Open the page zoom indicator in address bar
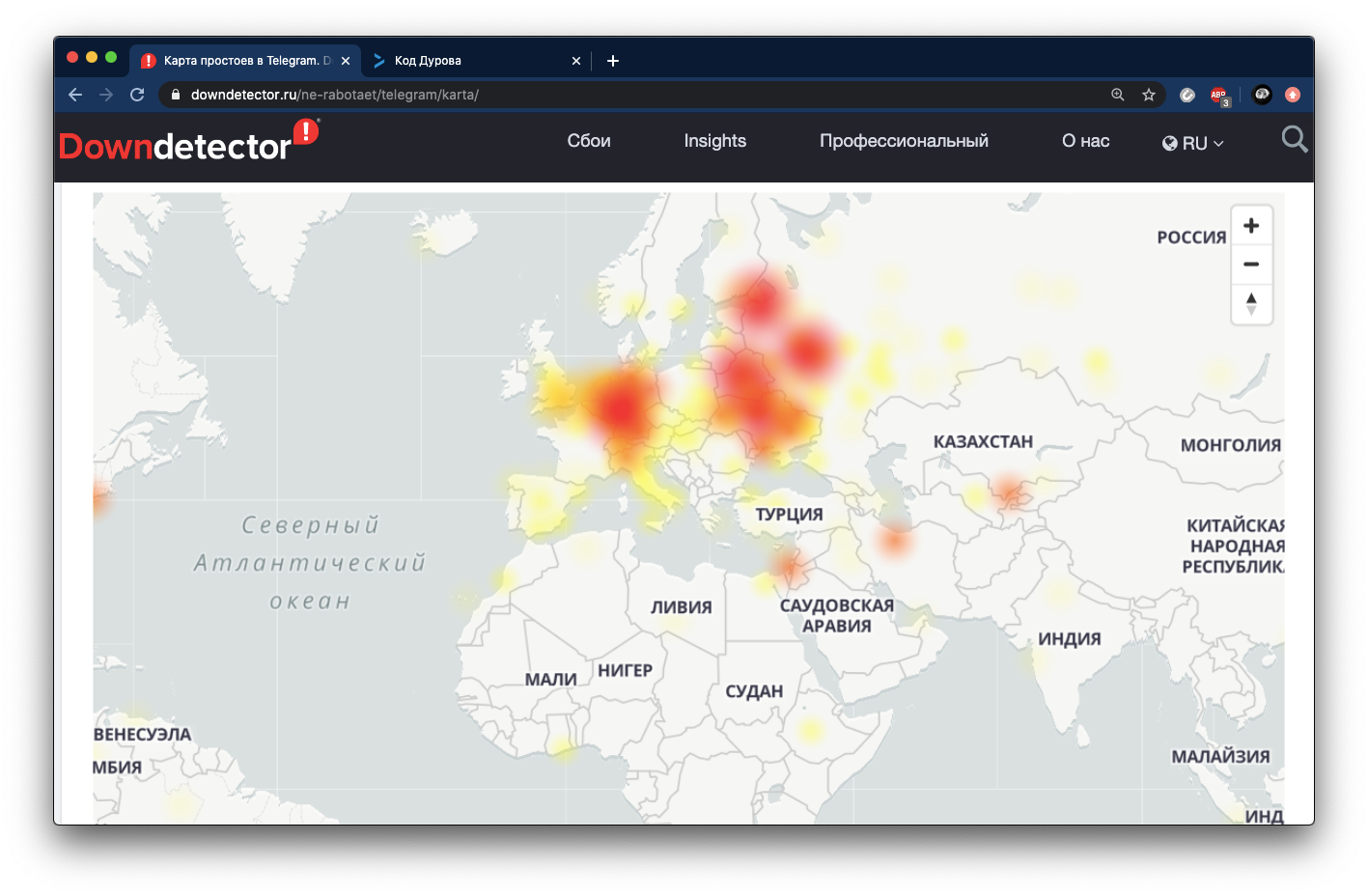Screen dimensions: 1368x896 (x=1117, y=95)
